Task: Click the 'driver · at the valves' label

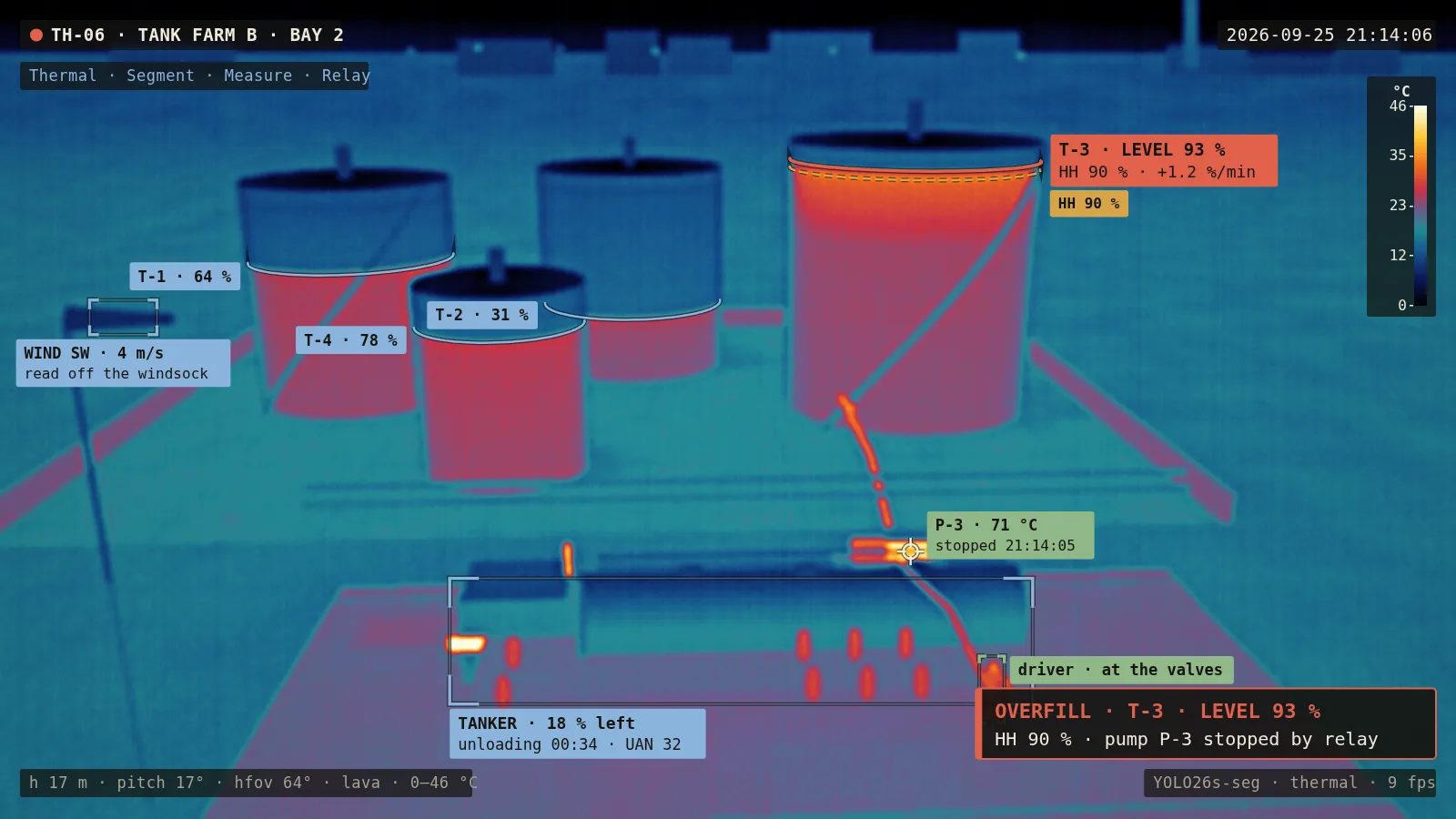Action: (1121, 670)
